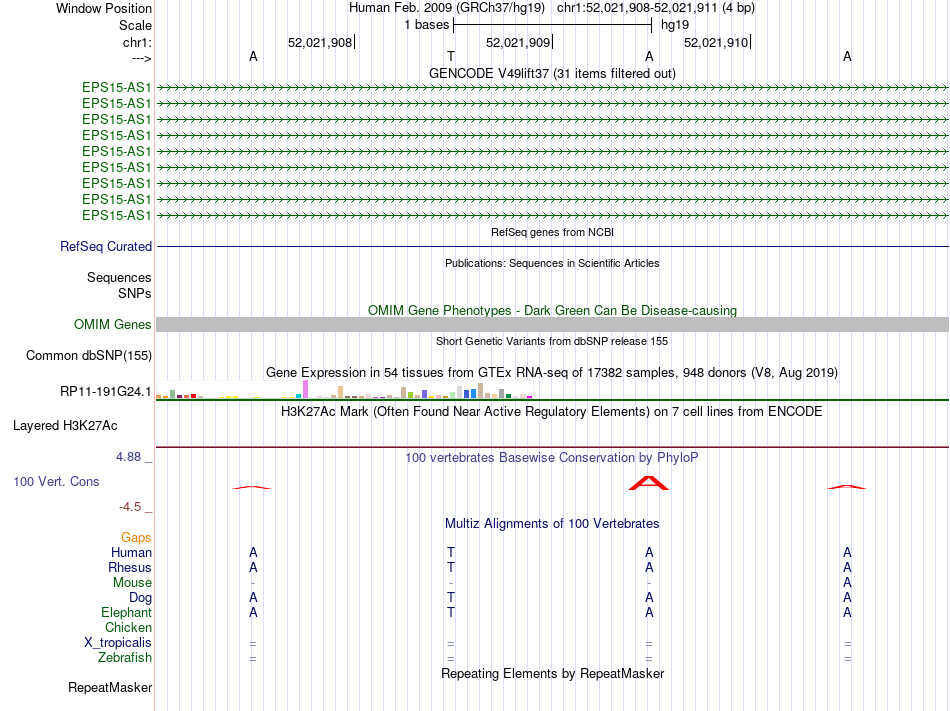This screenshot has width=950, height=711.
Task: Open the GENCODE V49lift37 track title
Action: click(552, 73)
